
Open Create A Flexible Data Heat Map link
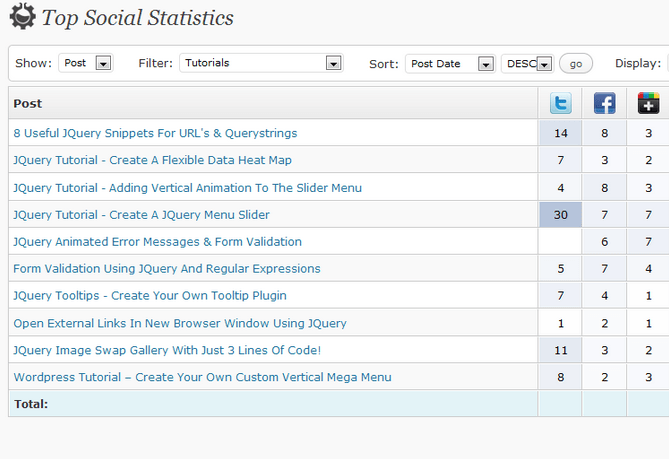pyautogui.click(x=152, y=160)
